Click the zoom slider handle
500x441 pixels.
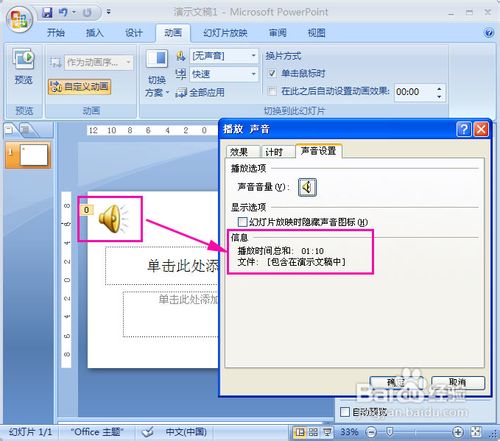click(x=389, y=432)
